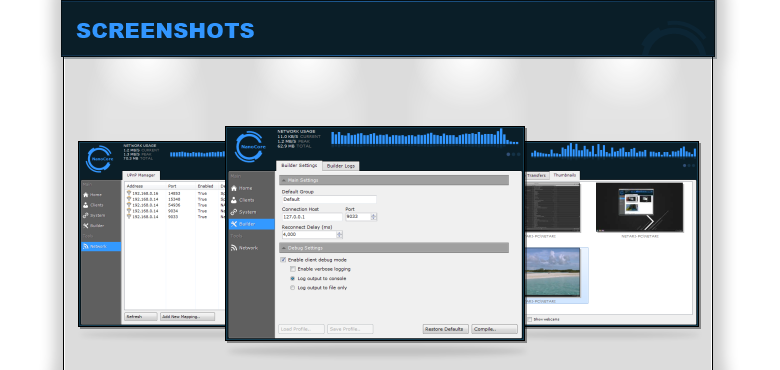The width and height of the screenshot is (780, 370).
Task: Select the Thumbnails tab
Action: [565, 176]
